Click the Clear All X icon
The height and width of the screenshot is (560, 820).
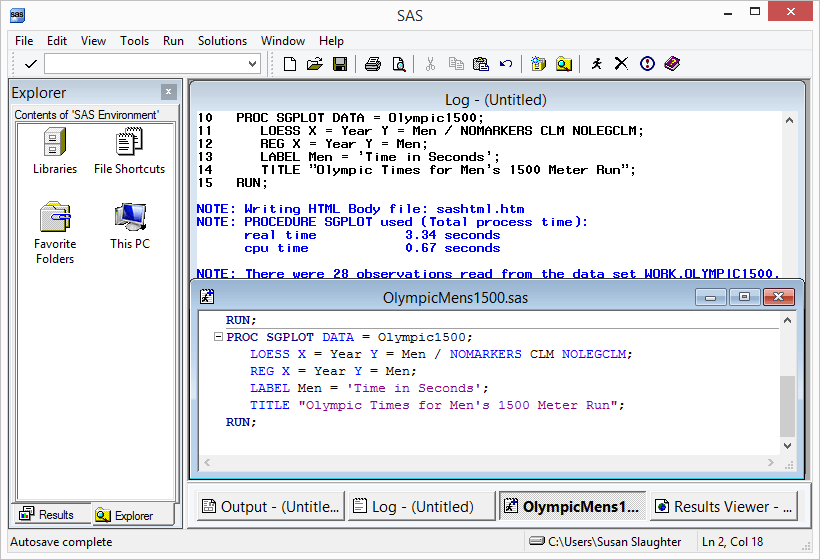click(621, 64)
